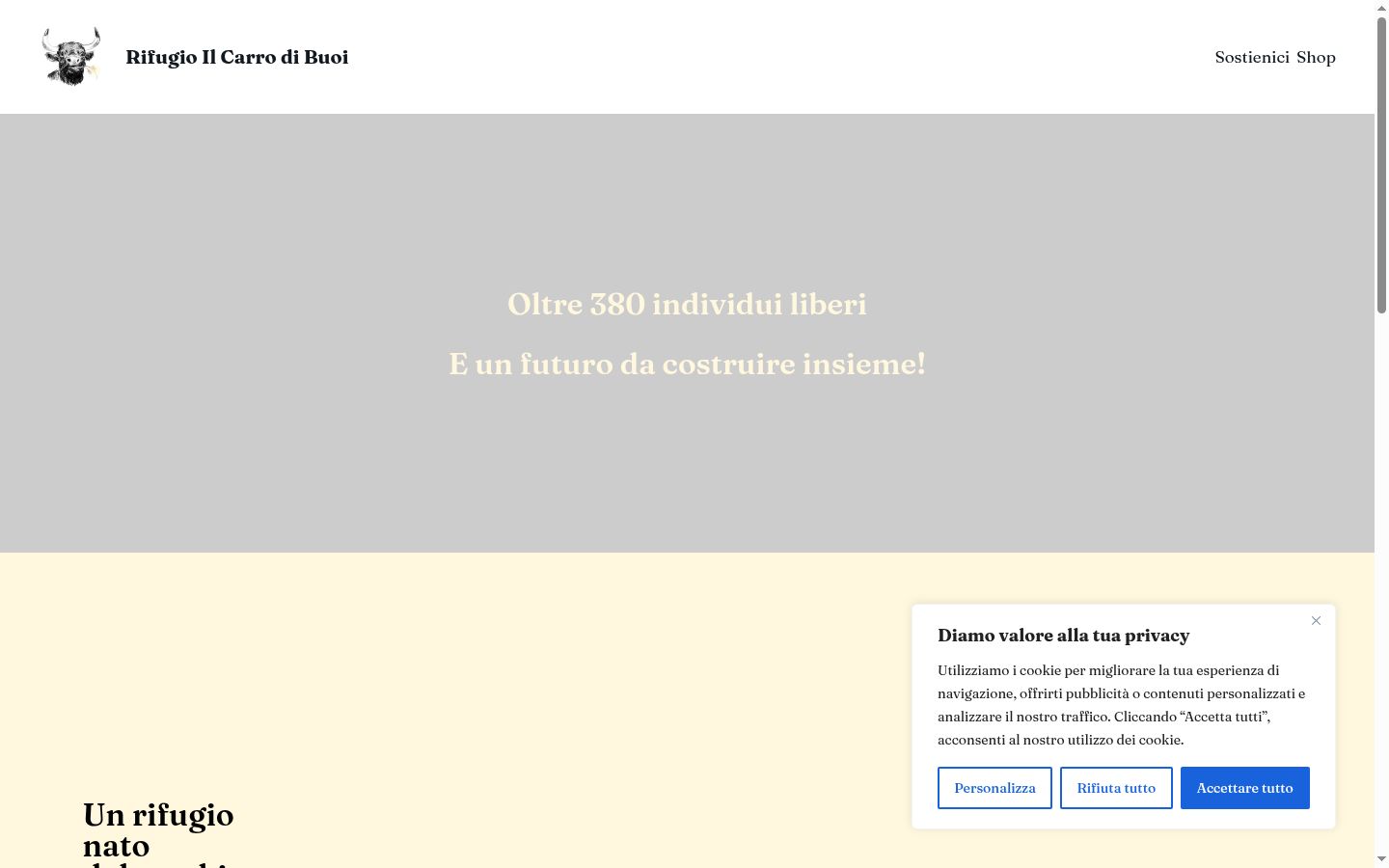Viewport: 1389px width, 868px height.
Task: Click the scrollbar down arrow
Action: 1381,859
